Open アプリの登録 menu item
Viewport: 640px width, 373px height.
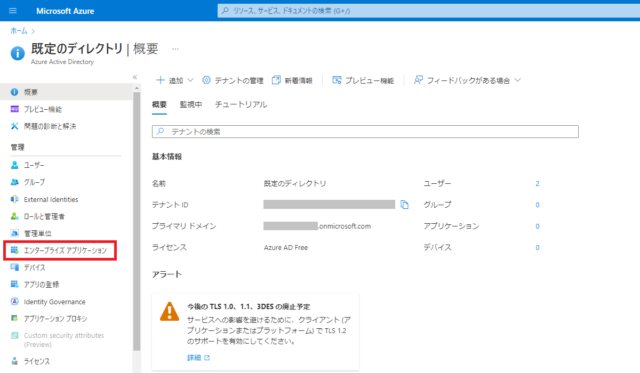pyautogui.click(x=41, y=284)
